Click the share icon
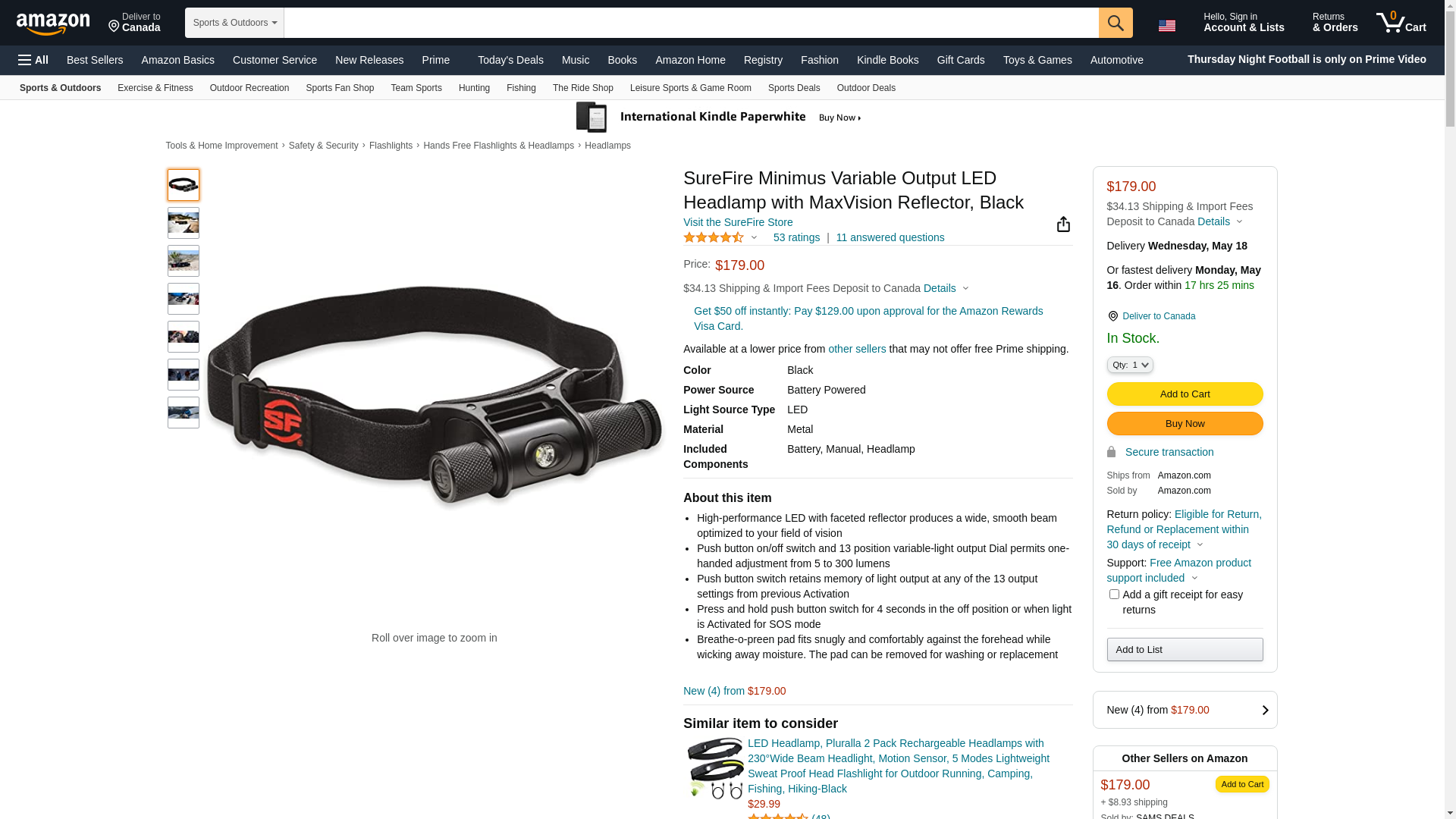The height and width of the screenshot is (819, 1456). pyautogui.click(x=1063, y=224)
